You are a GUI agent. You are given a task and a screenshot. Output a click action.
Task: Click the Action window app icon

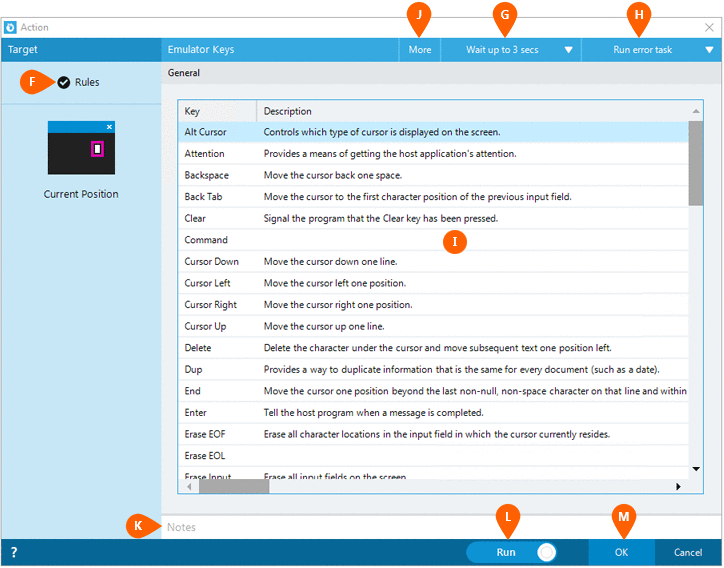[x=10, y=27]
